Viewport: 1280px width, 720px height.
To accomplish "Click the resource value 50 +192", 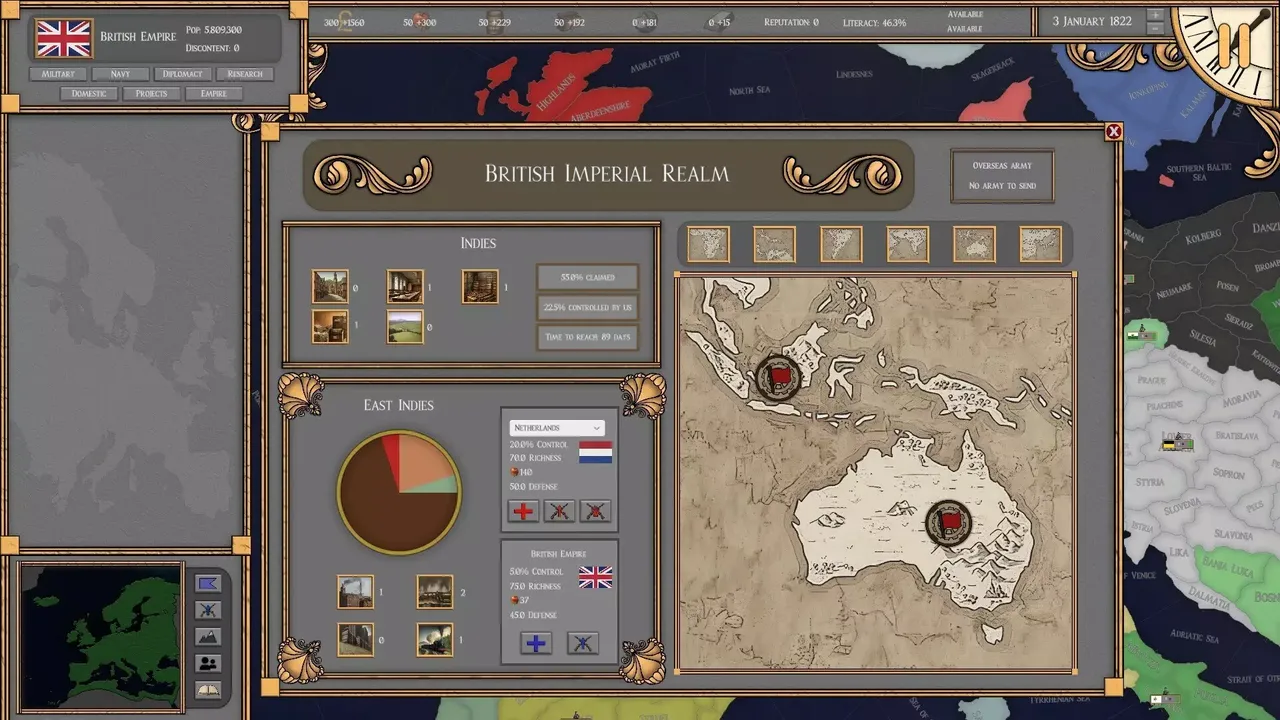I will pos(570,22).
